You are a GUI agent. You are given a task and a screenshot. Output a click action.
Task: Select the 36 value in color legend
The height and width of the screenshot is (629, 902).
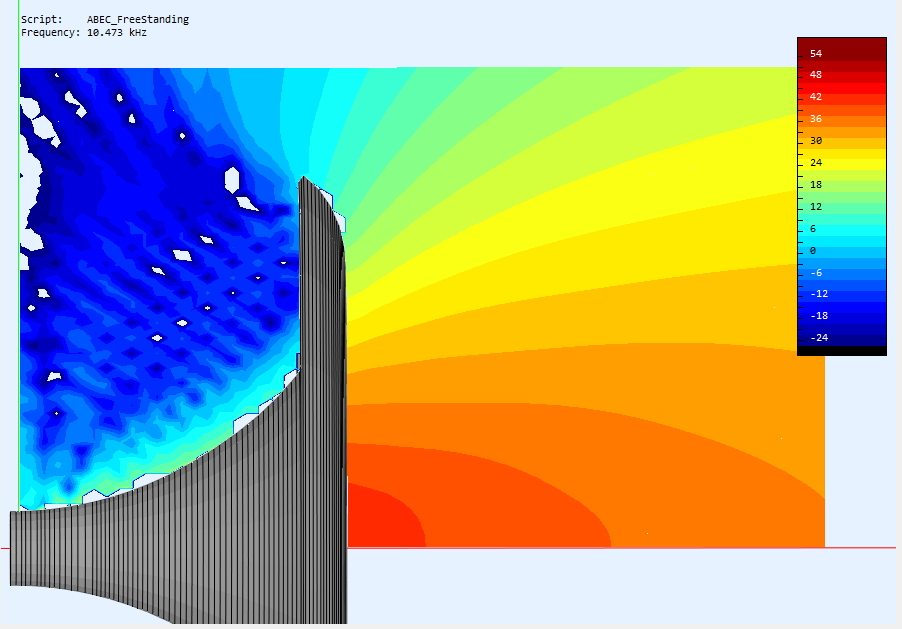pos(816,119)
